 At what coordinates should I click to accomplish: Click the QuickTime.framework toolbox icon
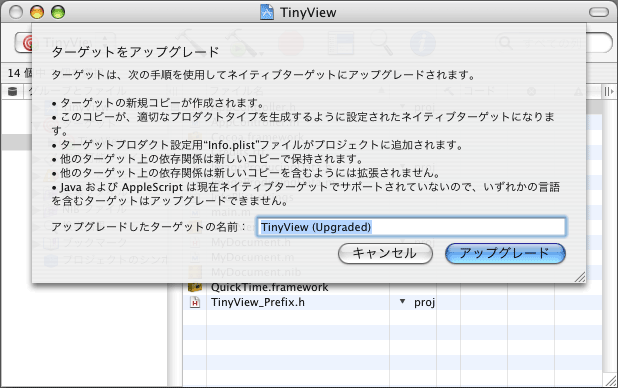(195, 287)
